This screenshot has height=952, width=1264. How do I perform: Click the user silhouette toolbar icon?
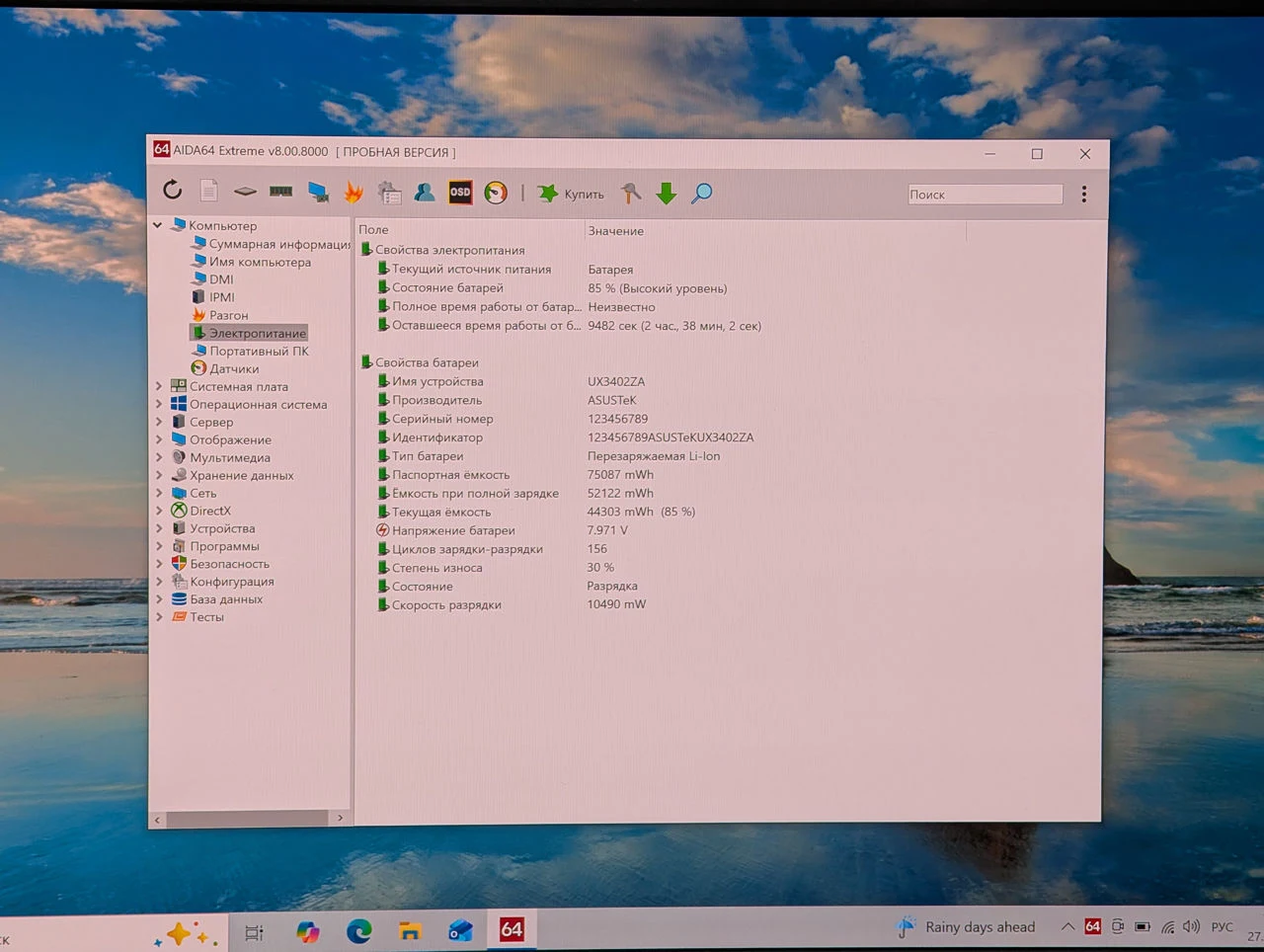click(425, 193)
